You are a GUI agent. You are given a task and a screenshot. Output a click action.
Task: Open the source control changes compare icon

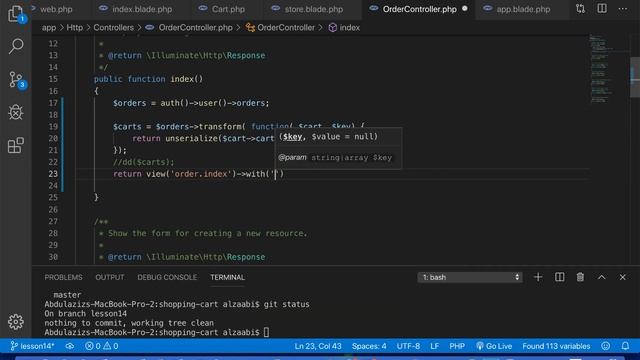(580, 9)
